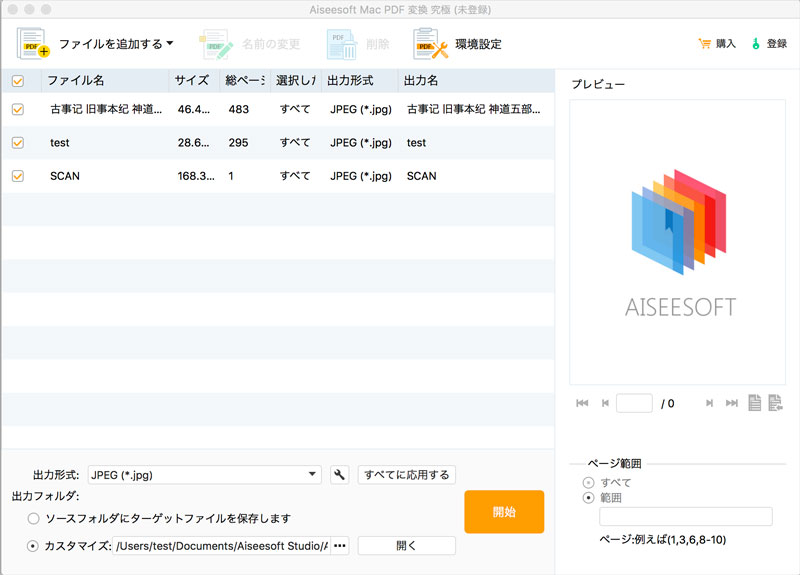Click the page count 483 cell
This screenshot has width=800, height=575.
pos(238,109)
